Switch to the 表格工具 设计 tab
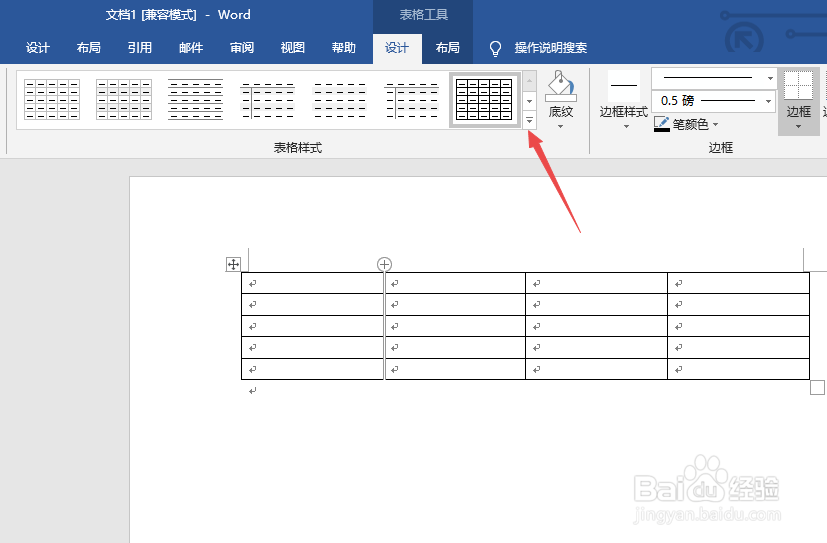The width and height of the screenshot is (827, 543). tap(397, 48)
